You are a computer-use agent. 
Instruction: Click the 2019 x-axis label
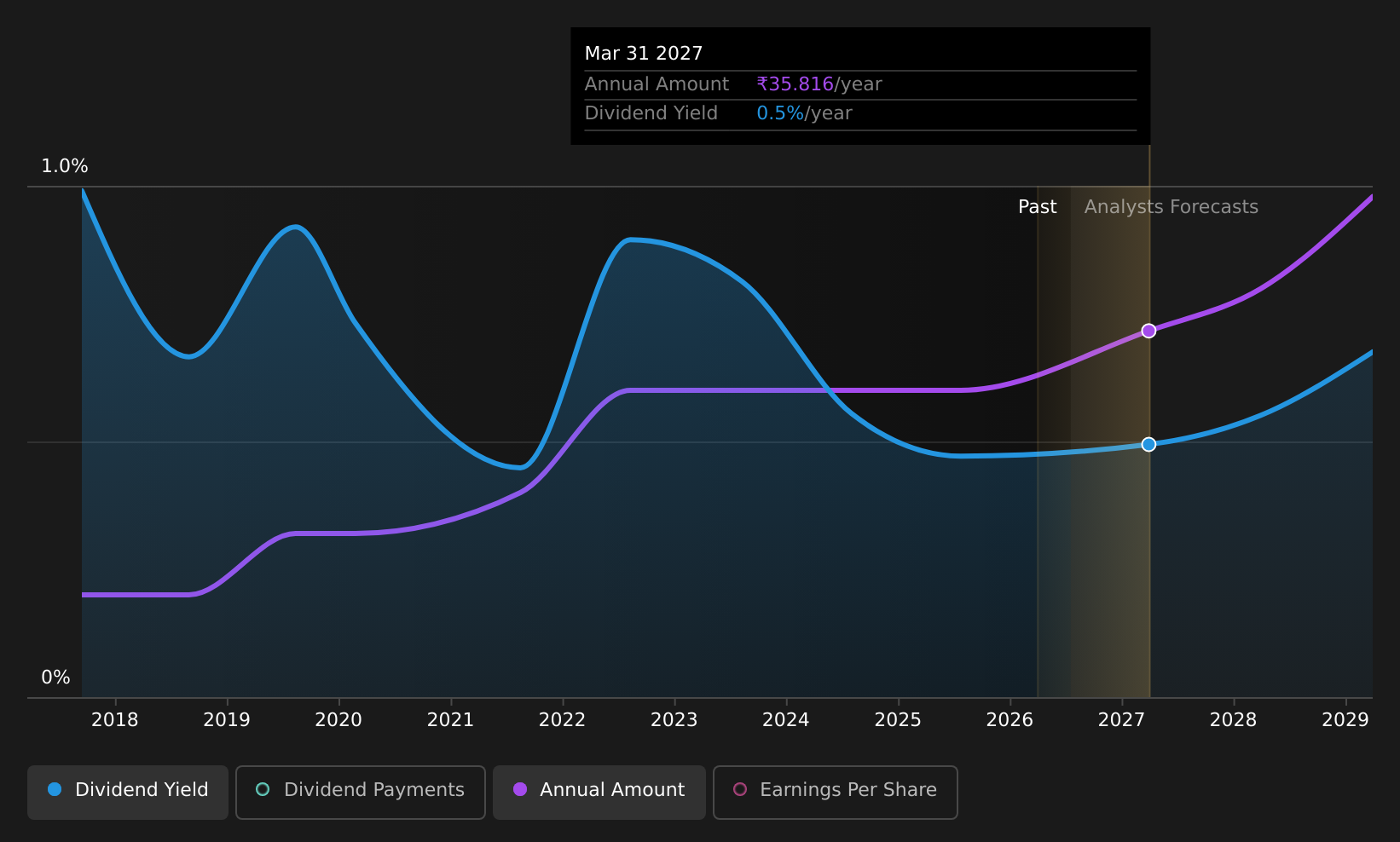[227, 720]
